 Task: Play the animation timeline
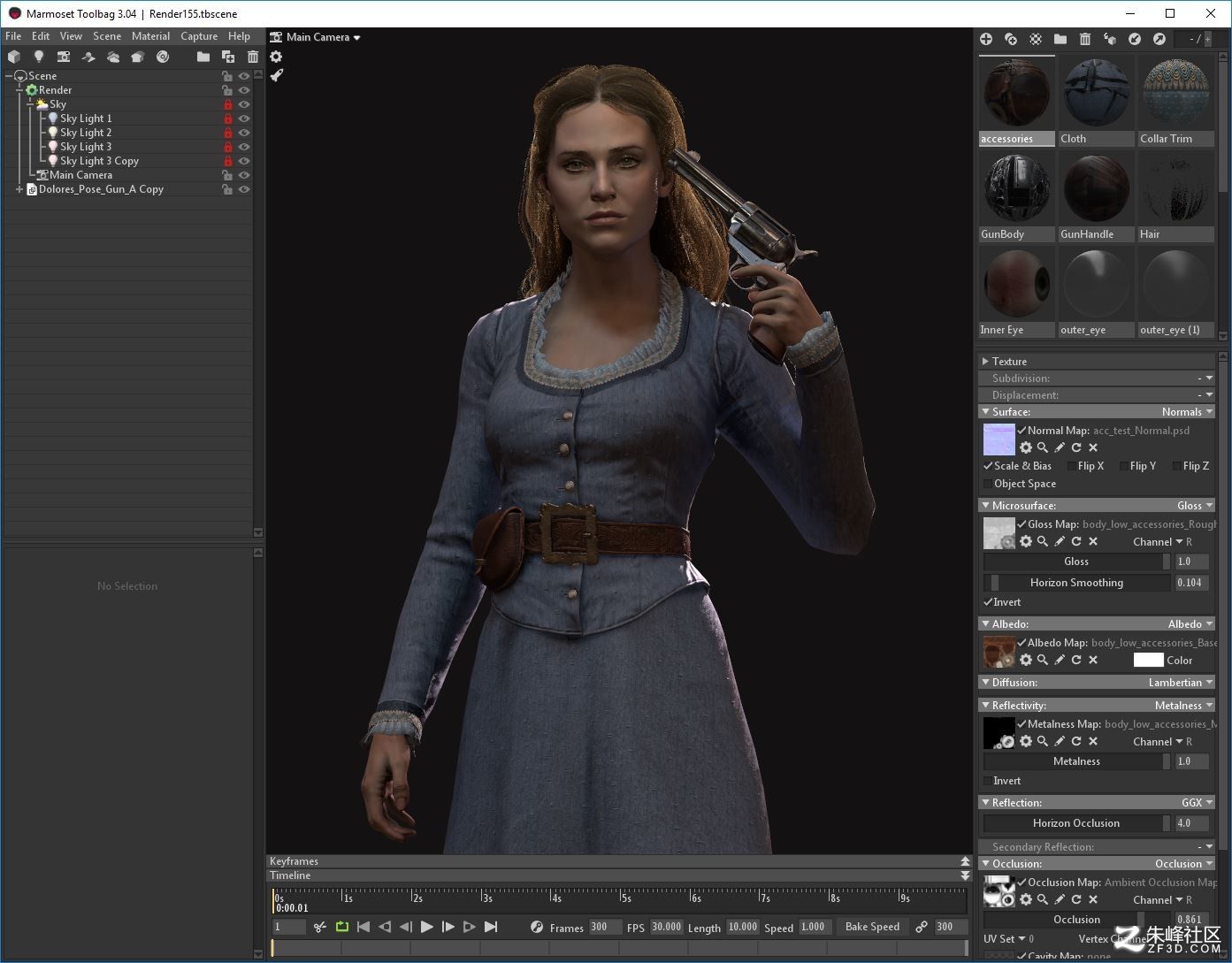(427, 927)
